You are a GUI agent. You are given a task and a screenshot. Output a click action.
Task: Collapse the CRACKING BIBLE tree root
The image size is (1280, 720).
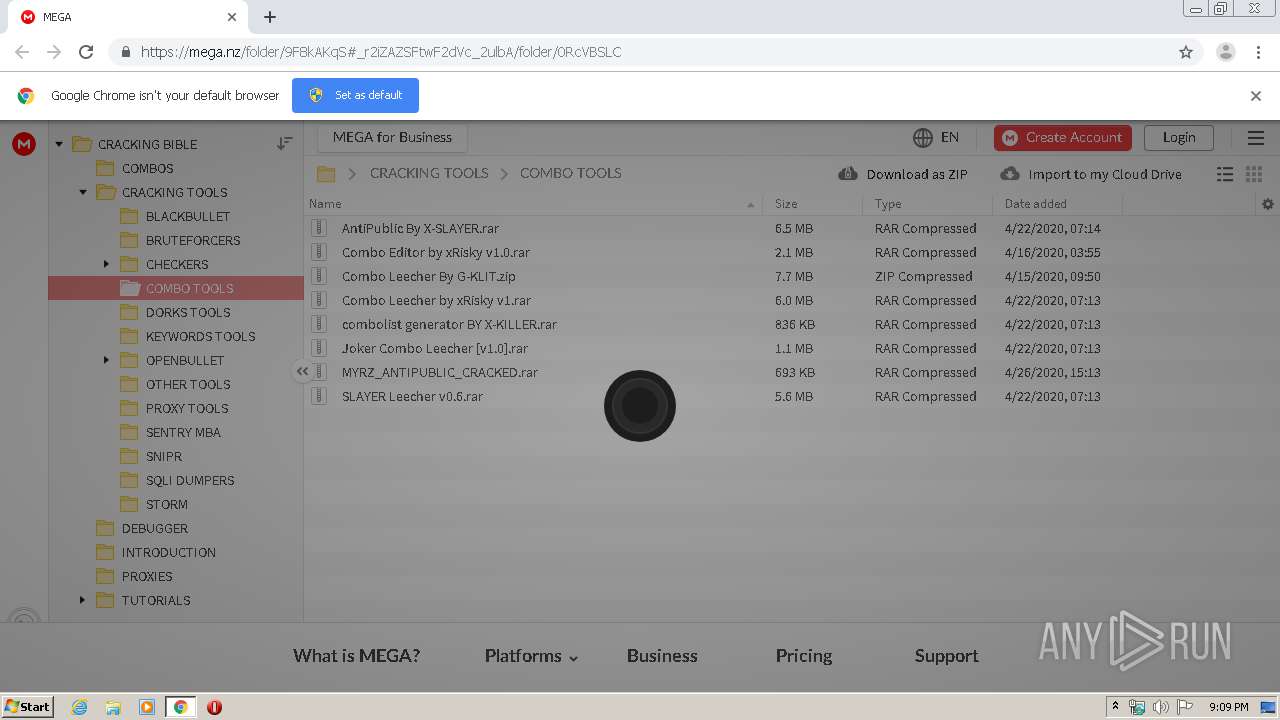[59, 144]
